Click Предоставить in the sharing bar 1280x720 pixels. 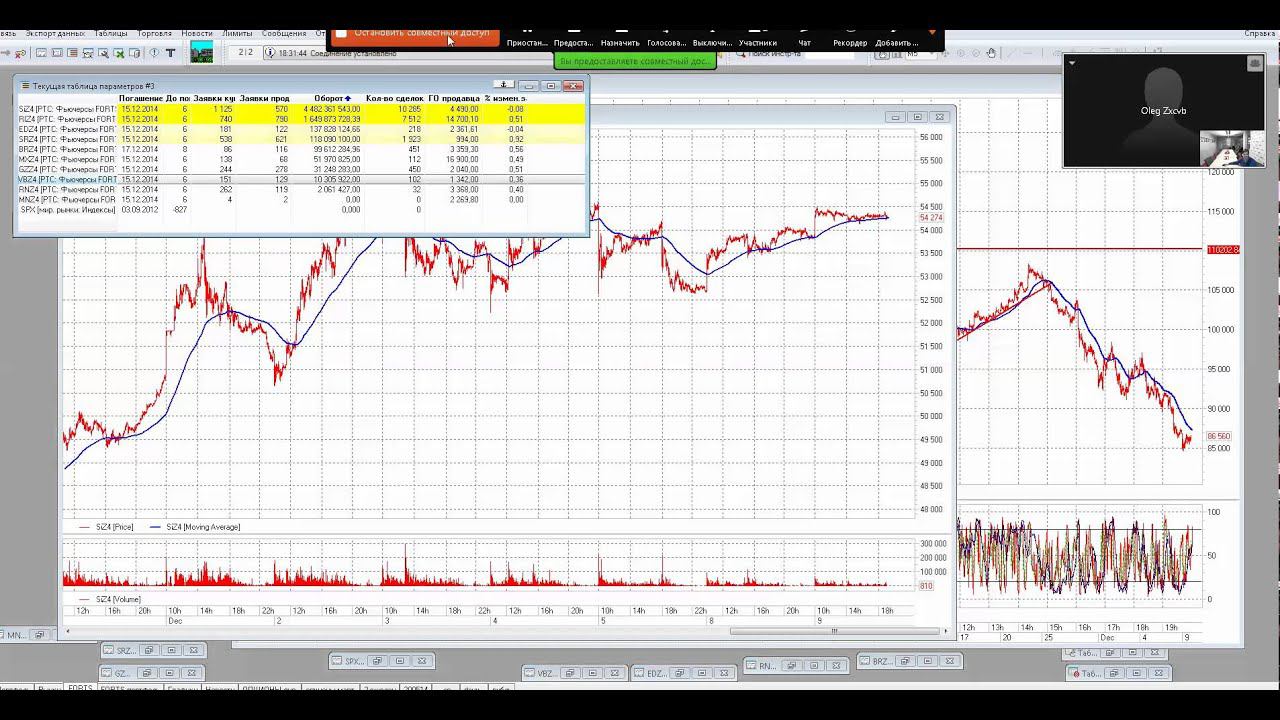tap(574, 38)
